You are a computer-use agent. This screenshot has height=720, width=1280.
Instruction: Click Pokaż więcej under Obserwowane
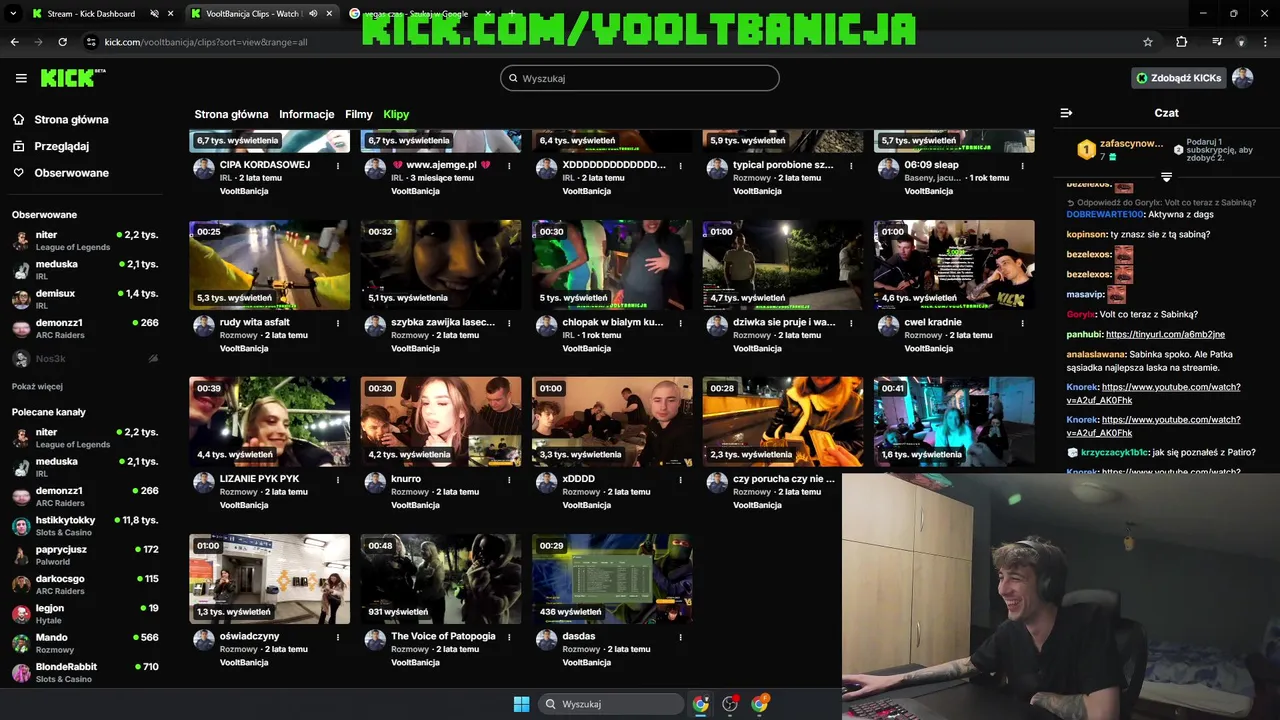pos(37,386)
